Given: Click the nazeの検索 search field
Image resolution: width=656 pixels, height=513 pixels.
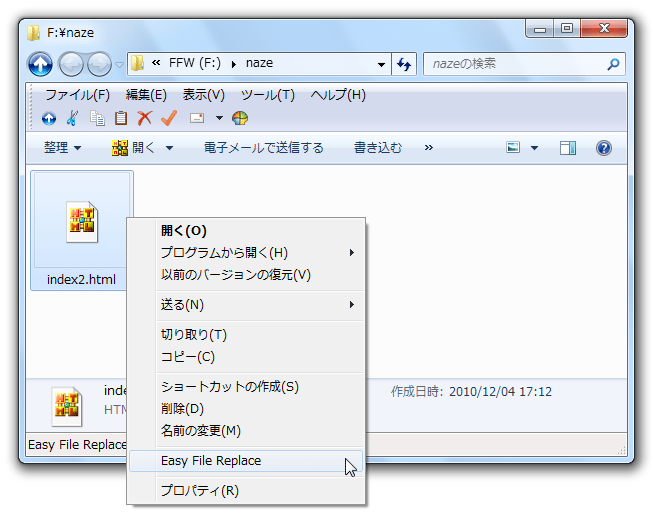Looking at the screenshot, I should pyautogui.click(x=524, y=64).
